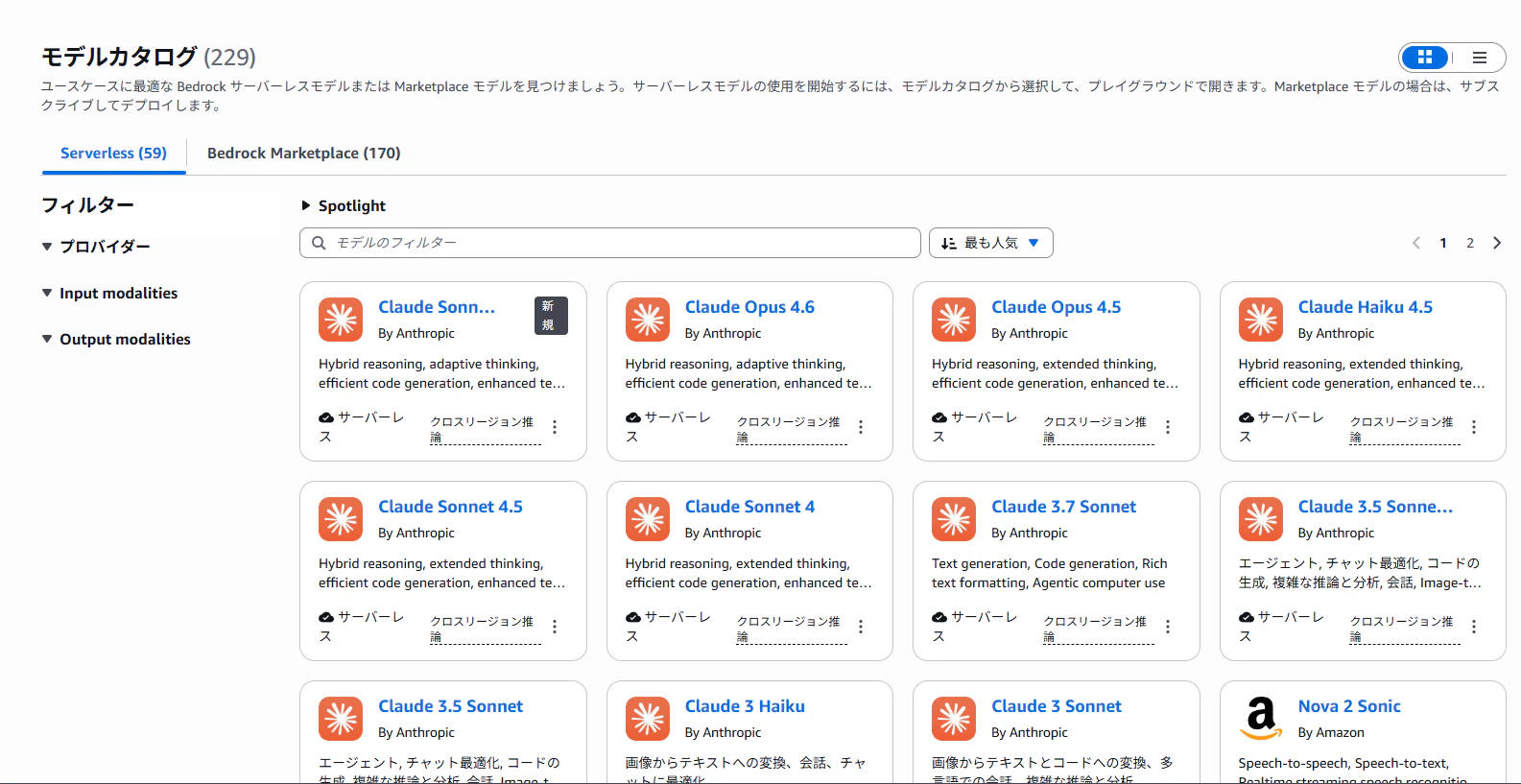This screenshot has height=784, width=1521.
Task: Expand the プロバイダー filter
Action: [x=96, y=247]
